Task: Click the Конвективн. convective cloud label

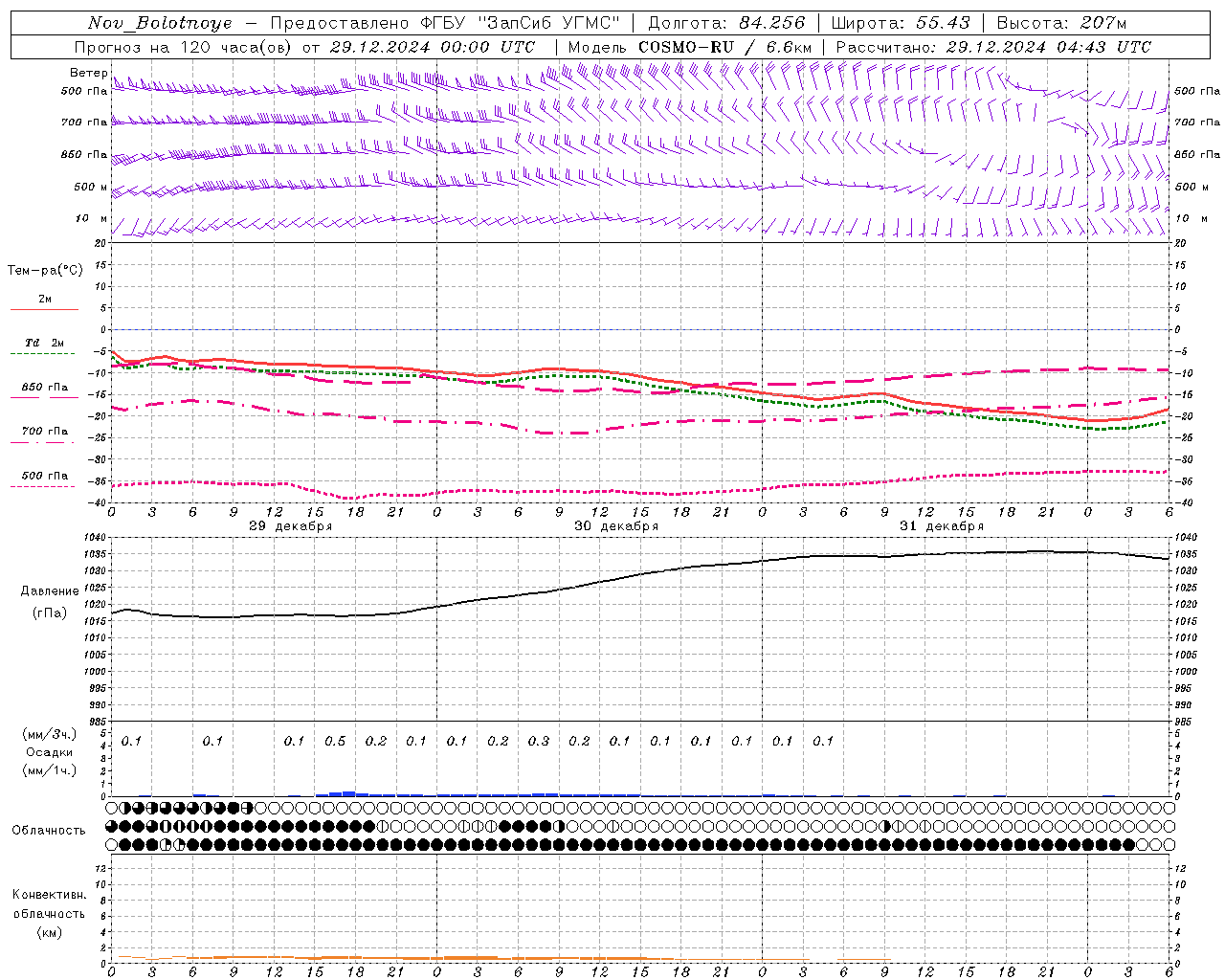Action: point(50,895)
